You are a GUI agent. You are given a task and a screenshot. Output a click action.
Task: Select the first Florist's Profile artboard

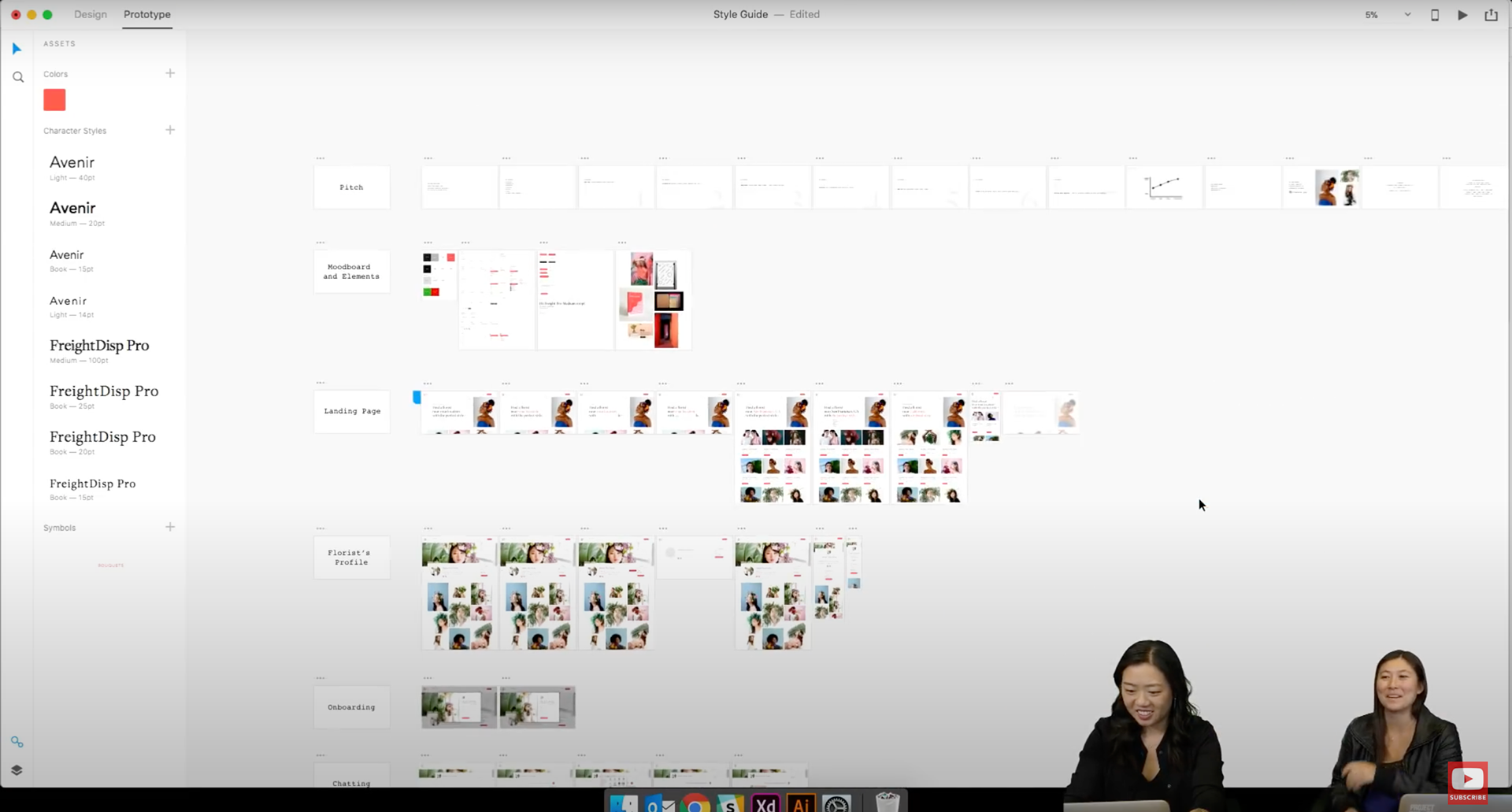click(x=459, y=593)
